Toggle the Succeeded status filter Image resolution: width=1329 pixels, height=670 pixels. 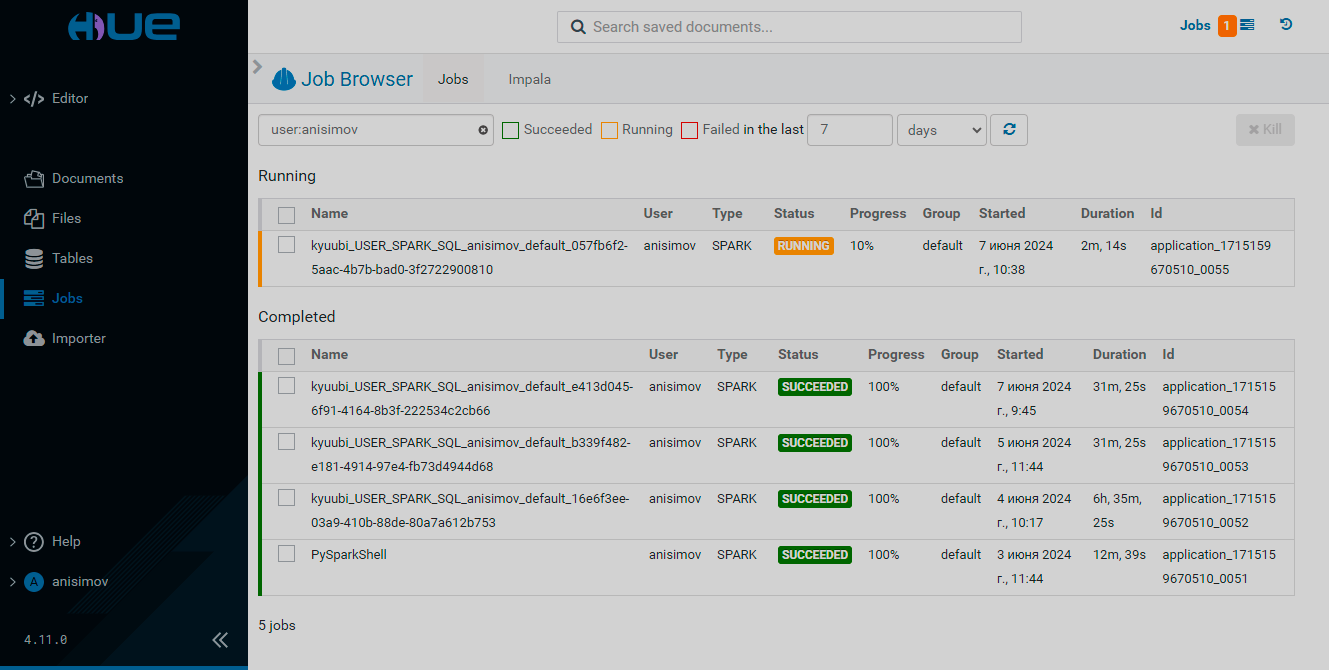pyautogui.click(x=510, y=130)
